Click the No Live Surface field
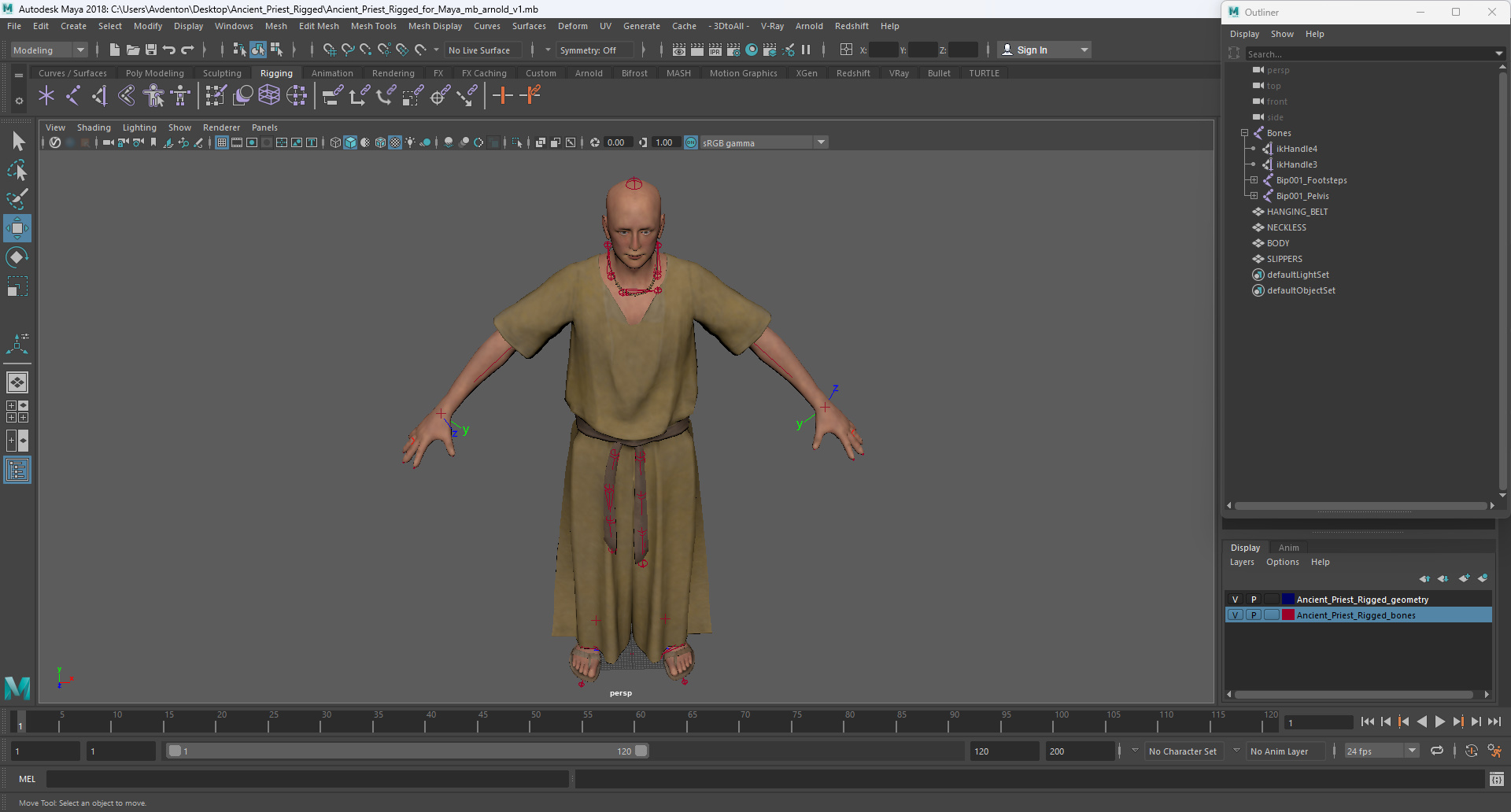This screenshot has height=812, width=1511. point(482,50)
